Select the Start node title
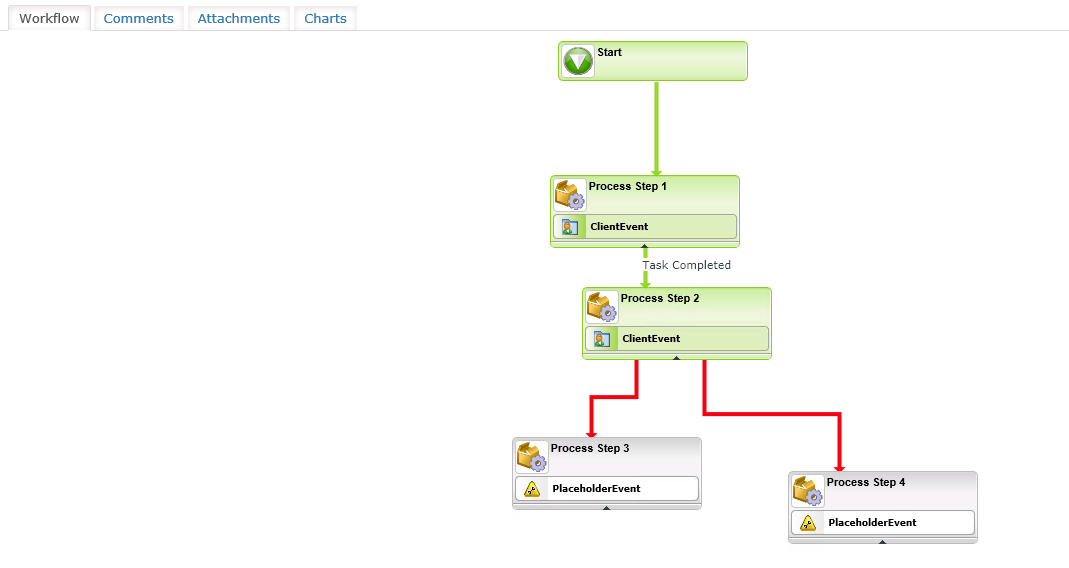 609,52
